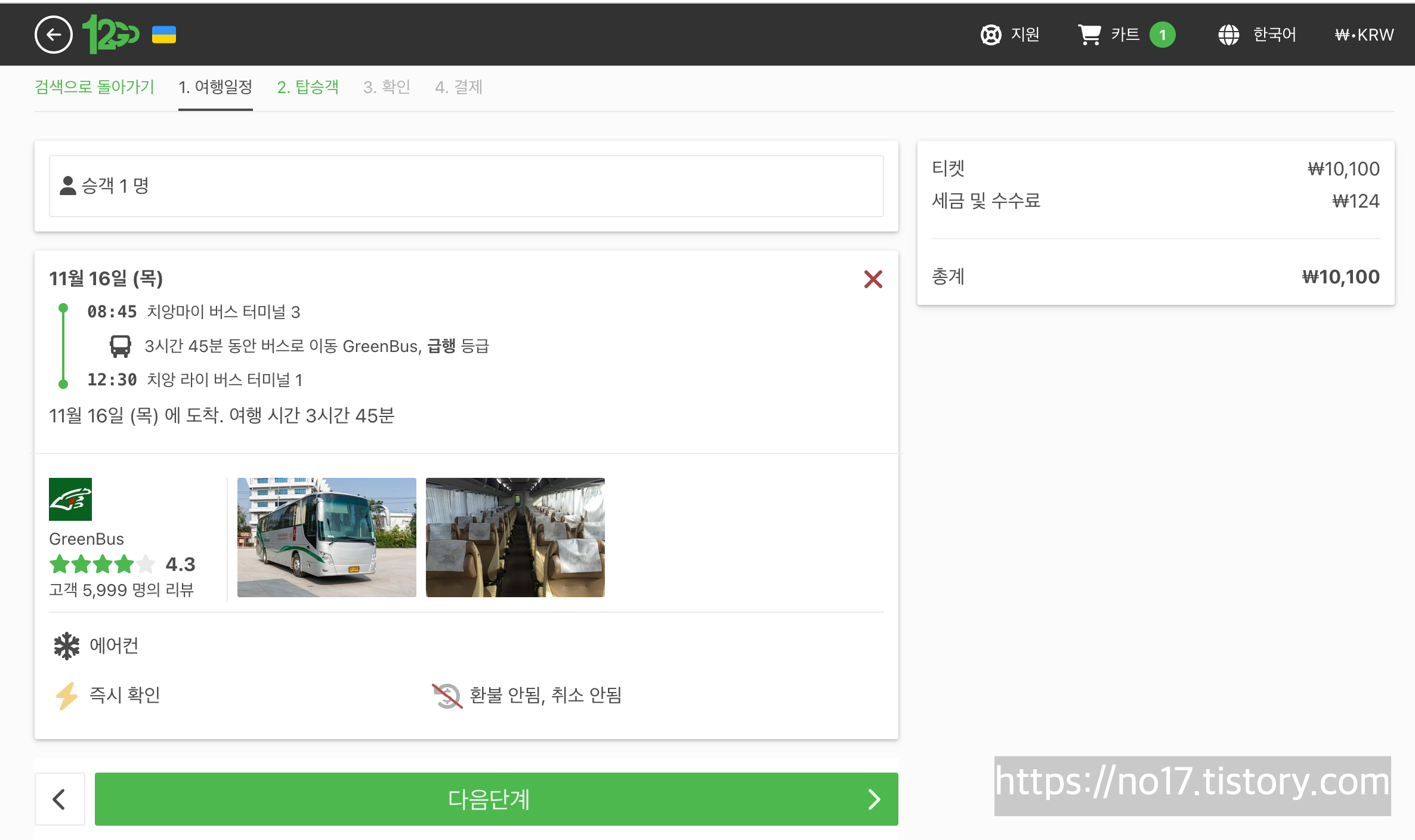
Task: Click the 12:30 arrival time
Action: pyautogui.click(x=112, y=379)
